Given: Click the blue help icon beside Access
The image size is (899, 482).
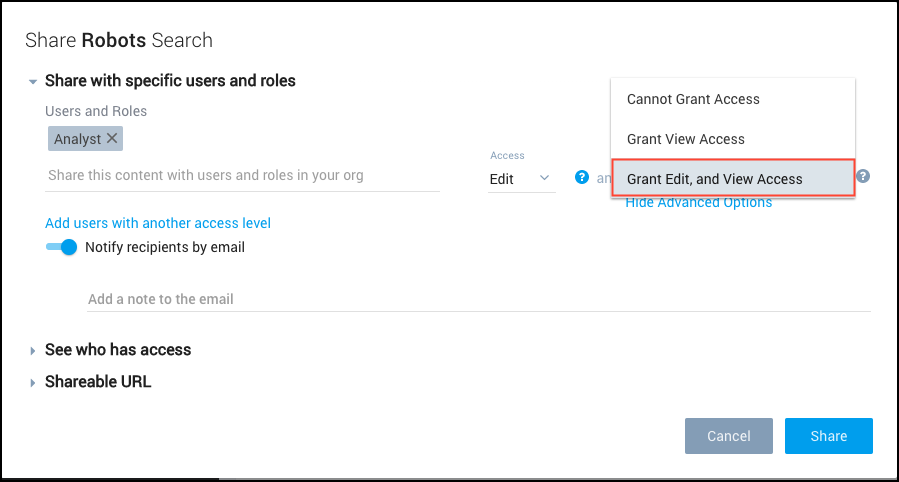Looking at the screenshot, I should click(x=581, y=178).
